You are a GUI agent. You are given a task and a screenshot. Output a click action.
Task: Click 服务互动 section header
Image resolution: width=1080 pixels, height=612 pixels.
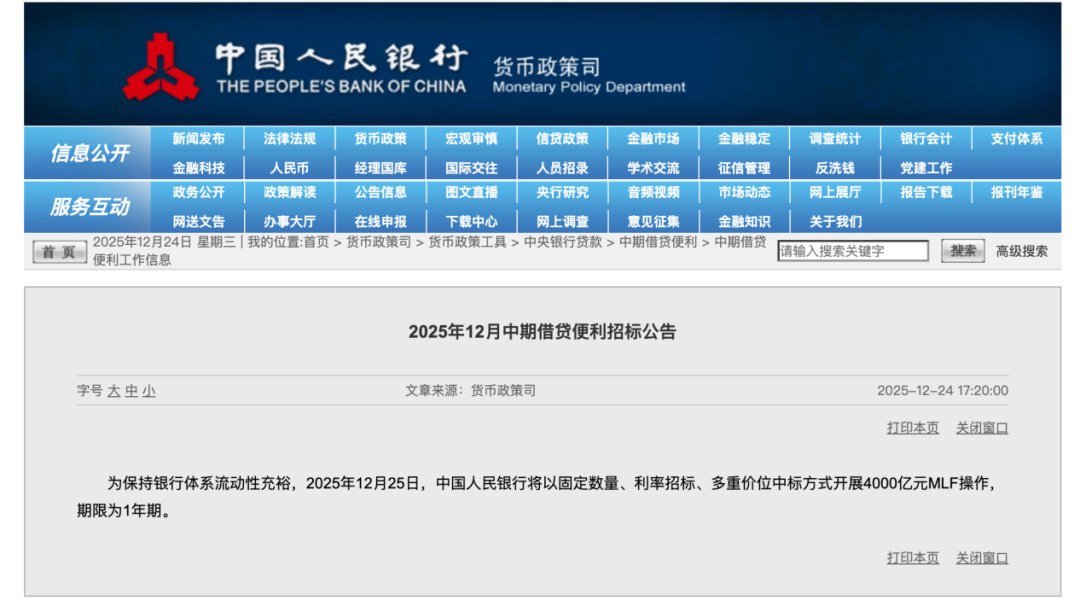click(90, 207)
